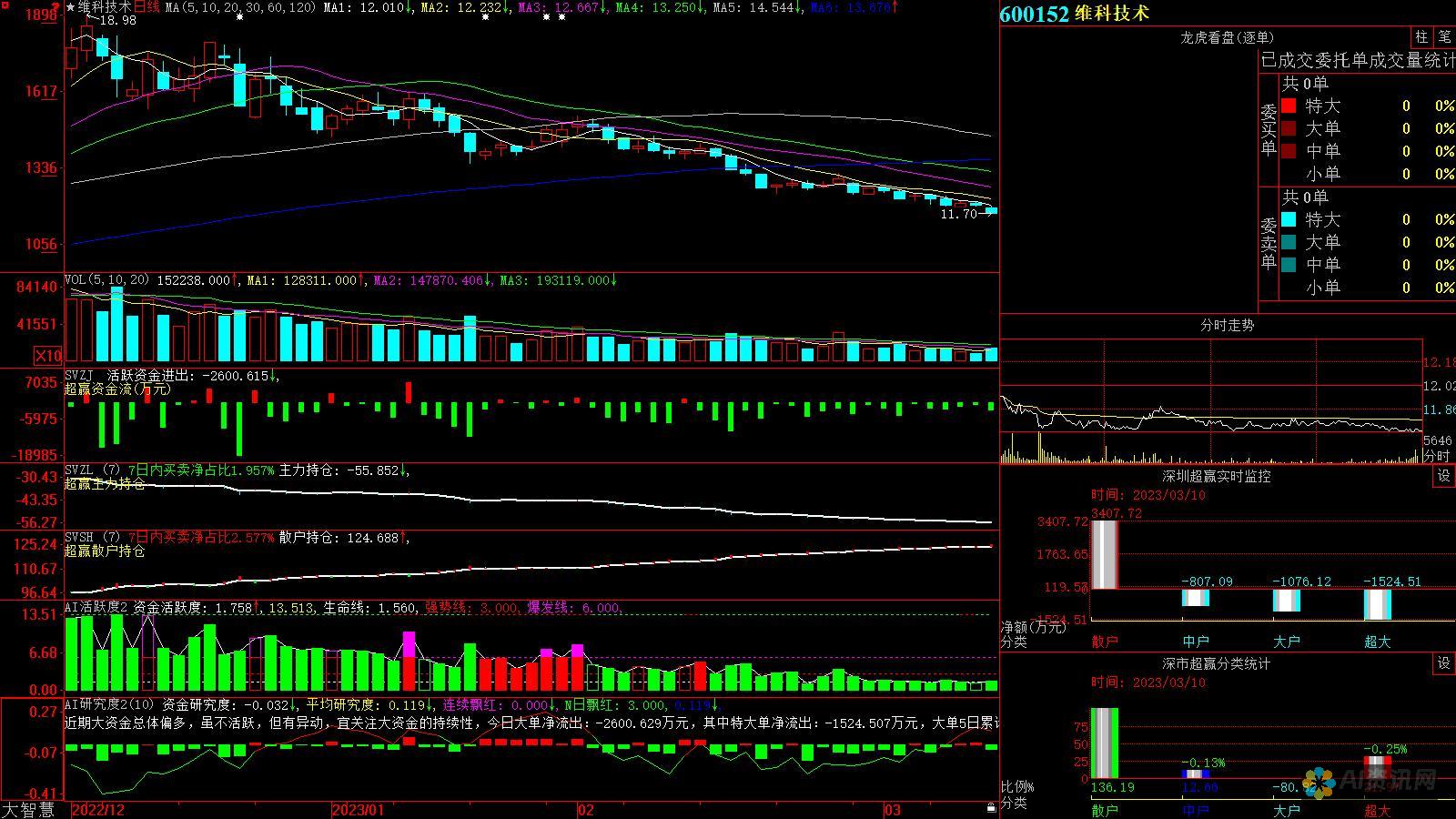Image resolution: width=1456 pixels, height=819 pixels.
Task: Click the 大智慧 logo at bottom-left
Action: [27, 810]
